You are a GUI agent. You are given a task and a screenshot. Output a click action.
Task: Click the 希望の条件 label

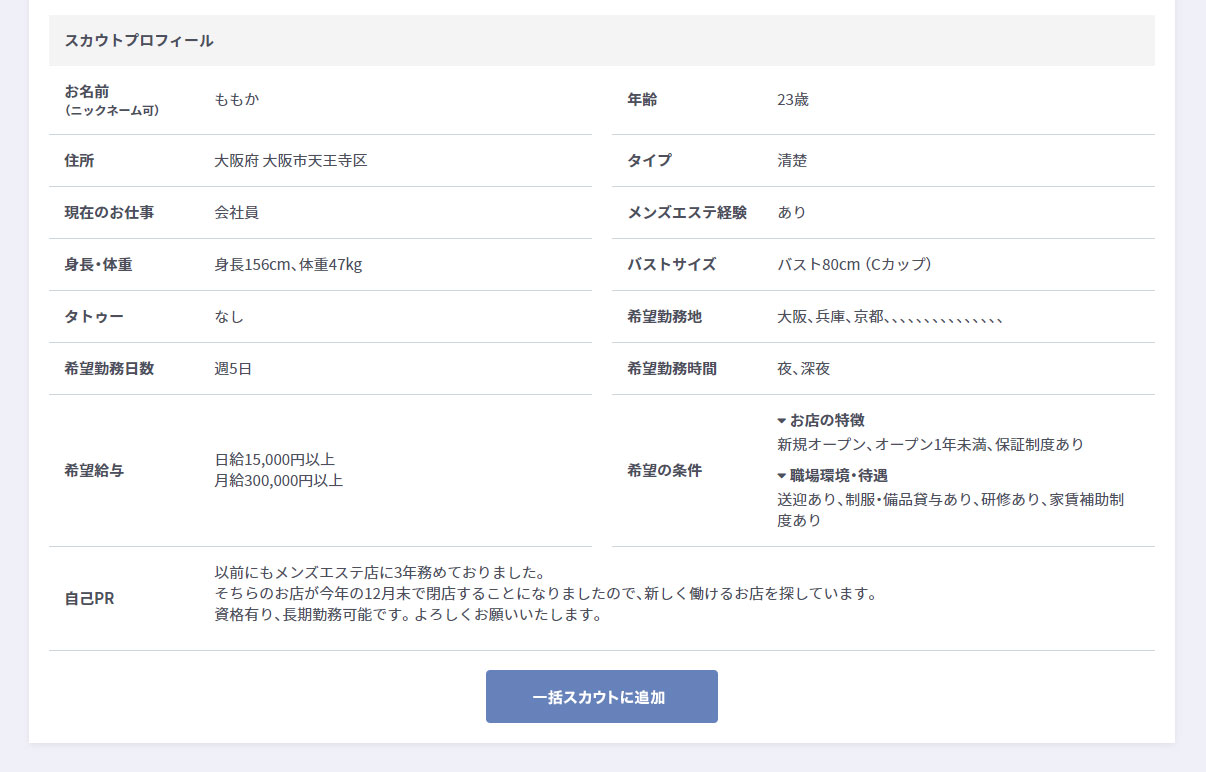[665, 470]
